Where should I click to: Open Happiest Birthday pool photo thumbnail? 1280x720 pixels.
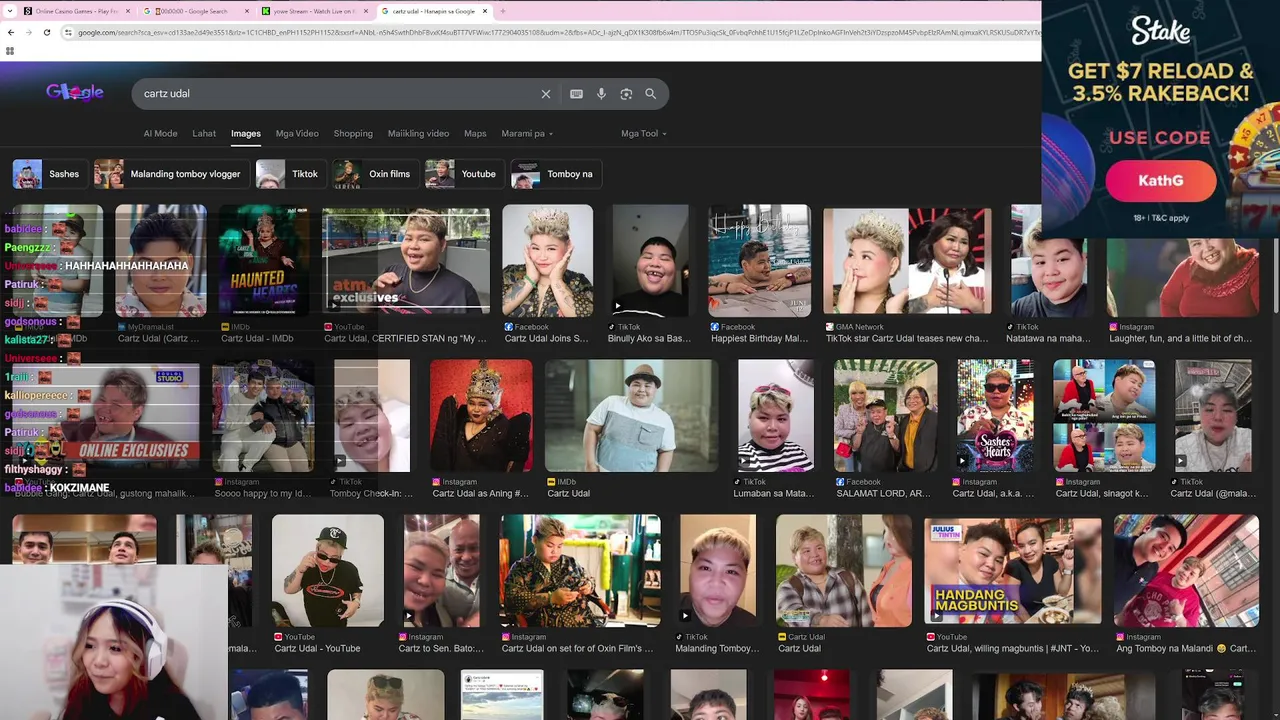tap(759, 260)
